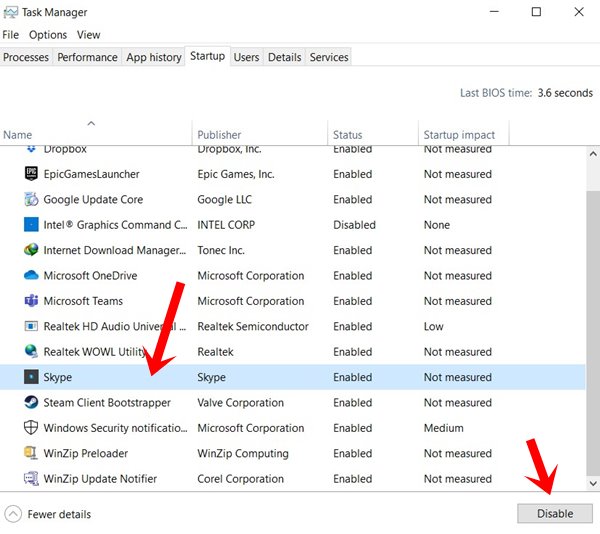Select the Microsoft OneDrive entry name
This screenshot has height=534, width=600.
click(90, 276)
